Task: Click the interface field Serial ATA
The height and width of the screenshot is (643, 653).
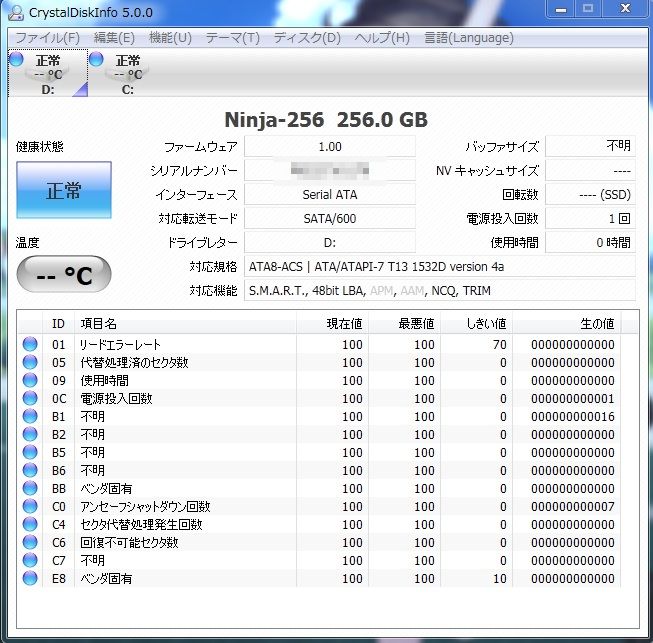Action: click(x=329, y=194)
